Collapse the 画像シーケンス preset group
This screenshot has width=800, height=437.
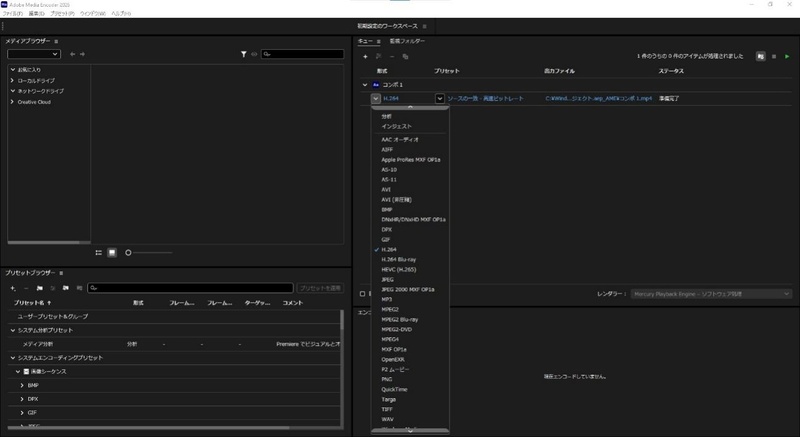click(x=18, y=372)
